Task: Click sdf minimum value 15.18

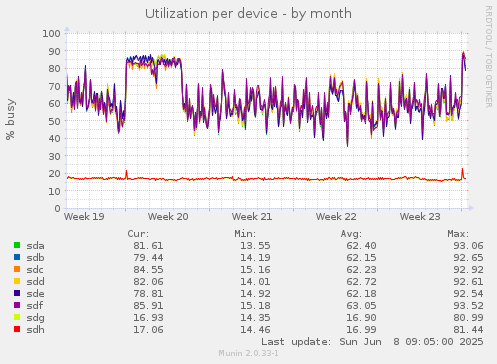Action: click(x=255, y=306)
